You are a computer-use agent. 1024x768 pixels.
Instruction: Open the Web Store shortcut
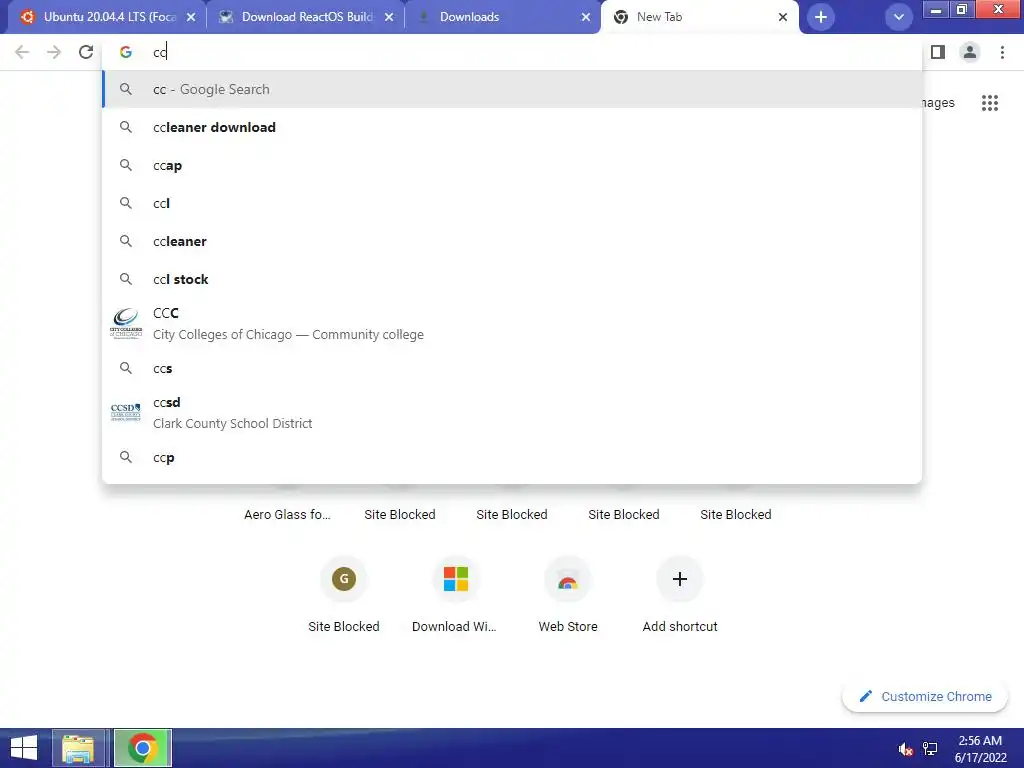coord(568,596)
